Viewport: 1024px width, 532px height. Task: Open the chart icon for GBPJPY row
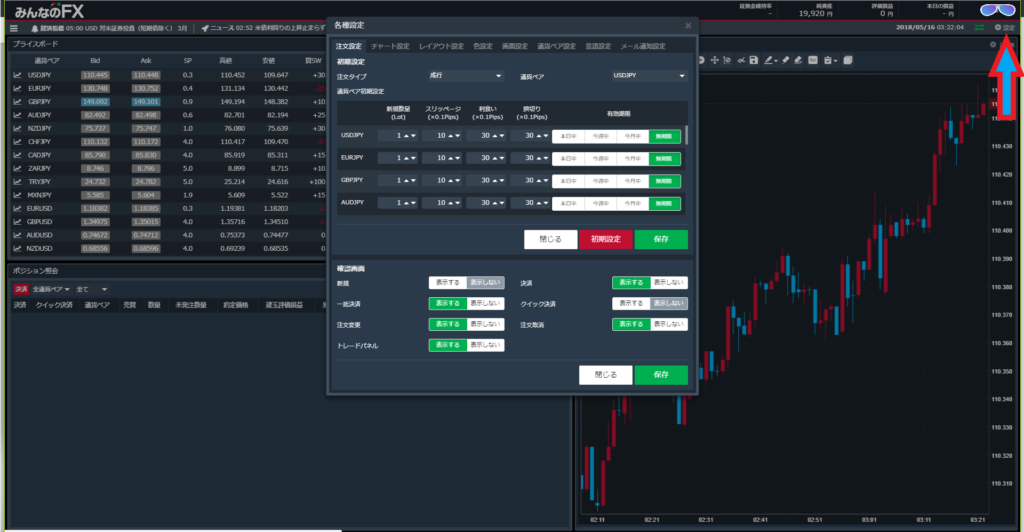point(18,102)
